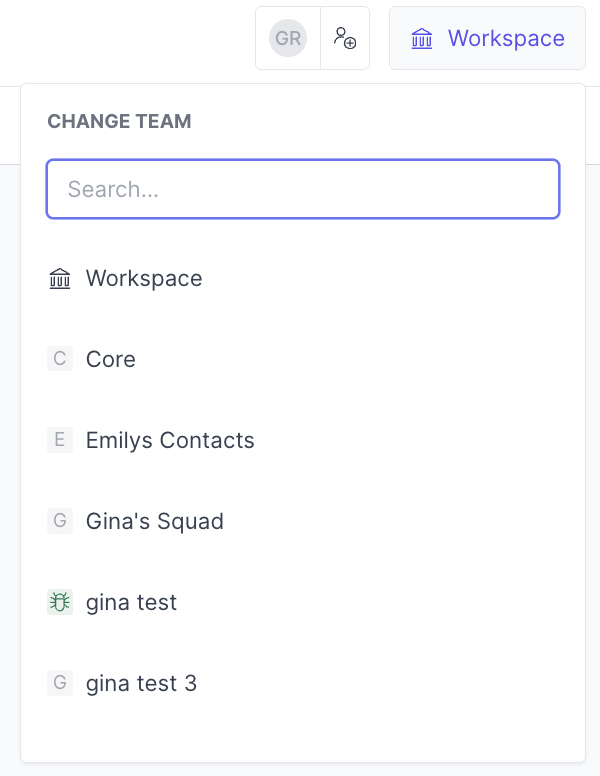Click the G badge beside Gina's Squad
This screenshot has width=600, height=776.
[60, 521]
